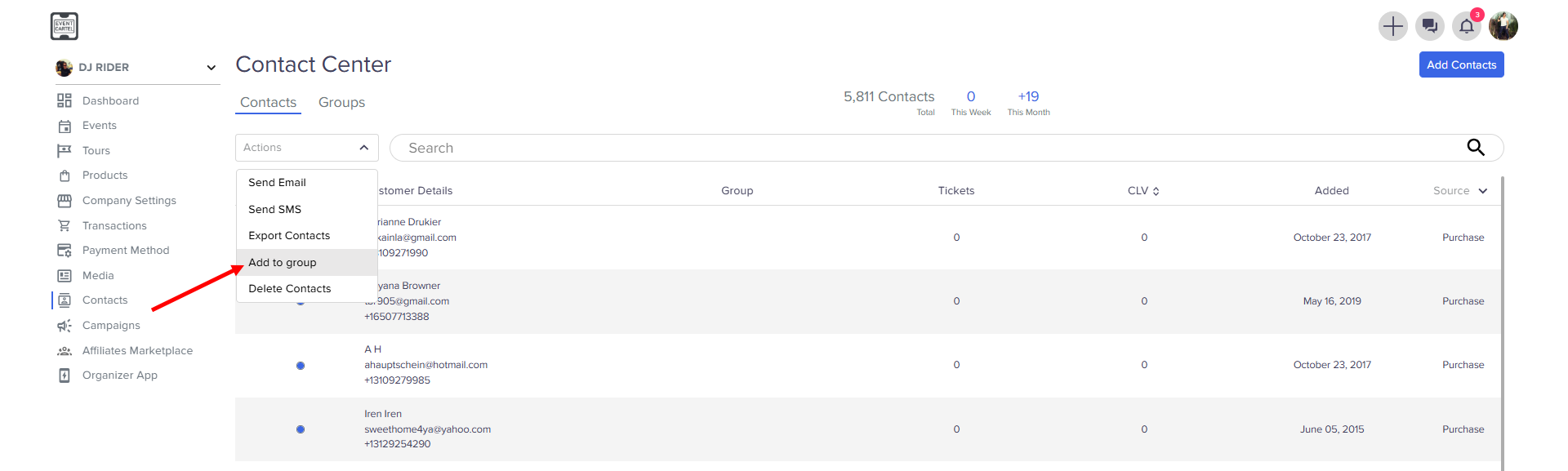Screen dimensions: 1568x471
Task: Click email sweethome4ya@yahoo.com
Action: click(427, 429)
